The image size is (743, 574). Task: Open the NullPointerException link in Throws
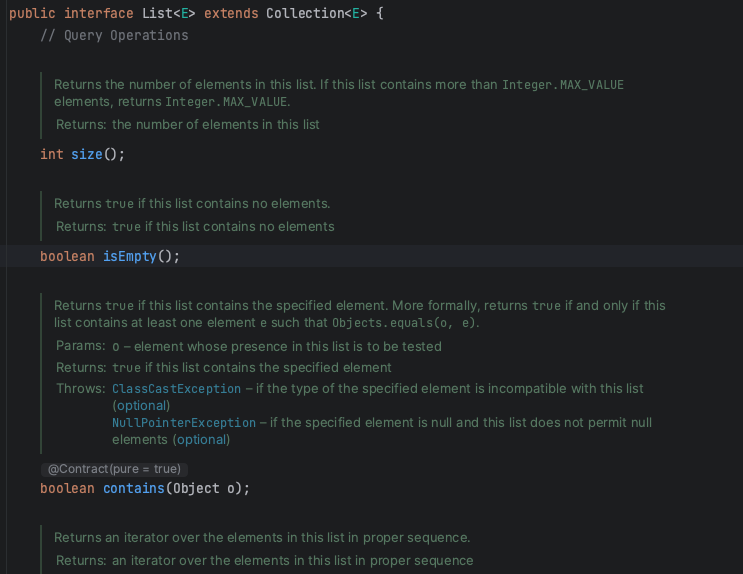tap(184, 423)
